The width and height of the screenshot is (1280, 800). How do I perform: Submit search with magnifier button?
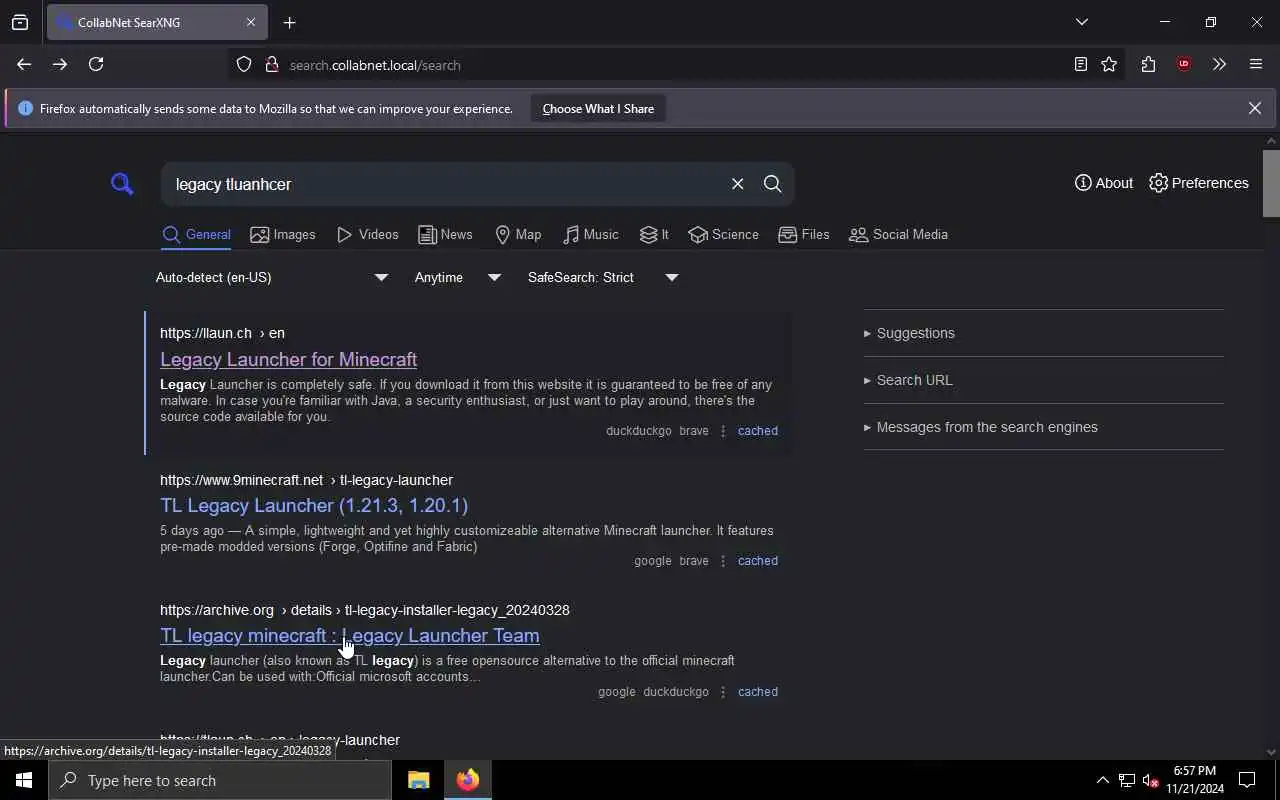(772, 184)
